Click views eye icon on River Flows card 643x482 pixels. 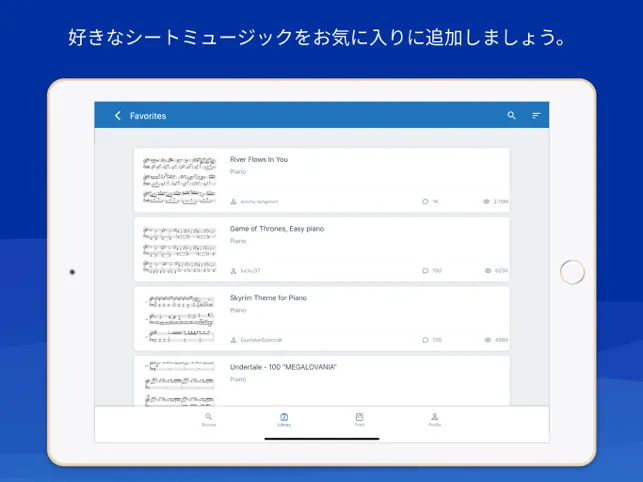click(486, 201)
